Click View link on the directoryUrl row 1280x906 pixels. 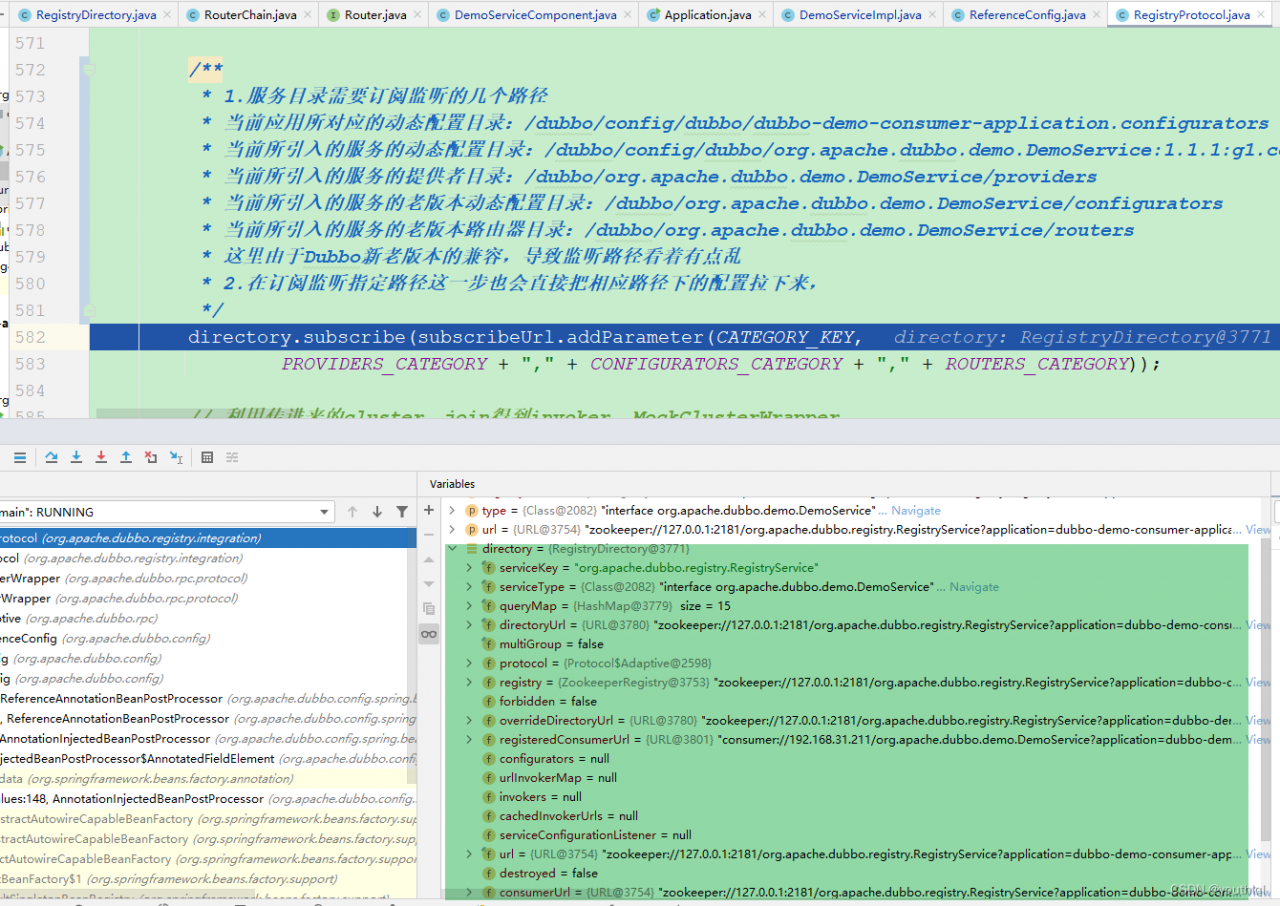click(1258, 625)
